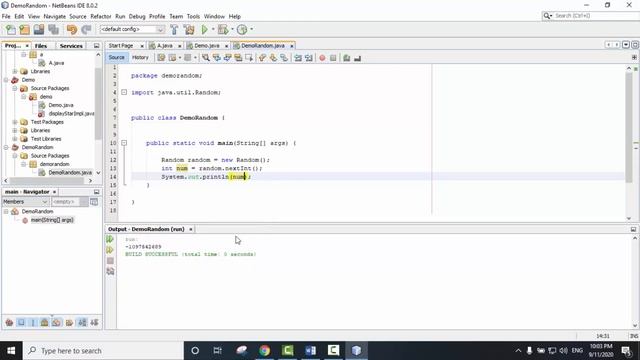Image resolution: width=640 pixels, height=360 pixels.
Task: Click the NetBeans cube icon on taskbar
Action: [356, 351]
